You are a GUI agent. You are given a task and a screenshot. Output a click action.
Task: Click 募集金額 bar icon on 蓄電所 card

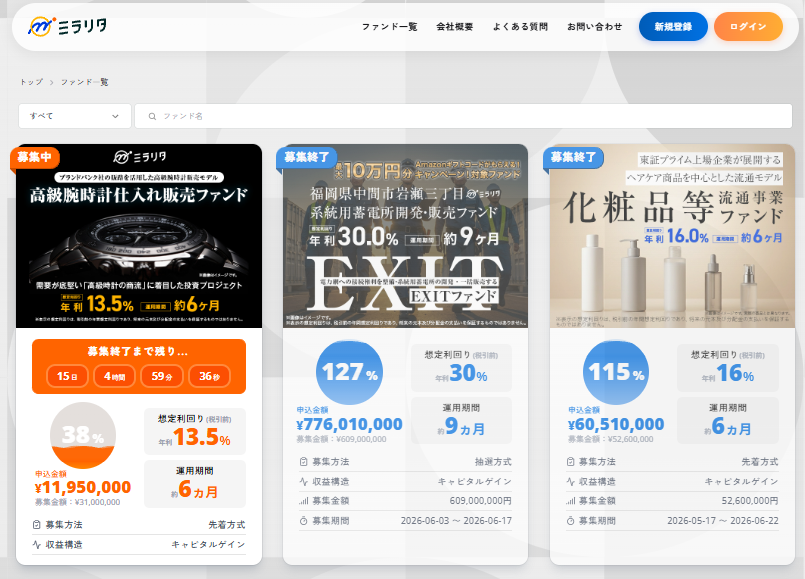click(303, 501)
